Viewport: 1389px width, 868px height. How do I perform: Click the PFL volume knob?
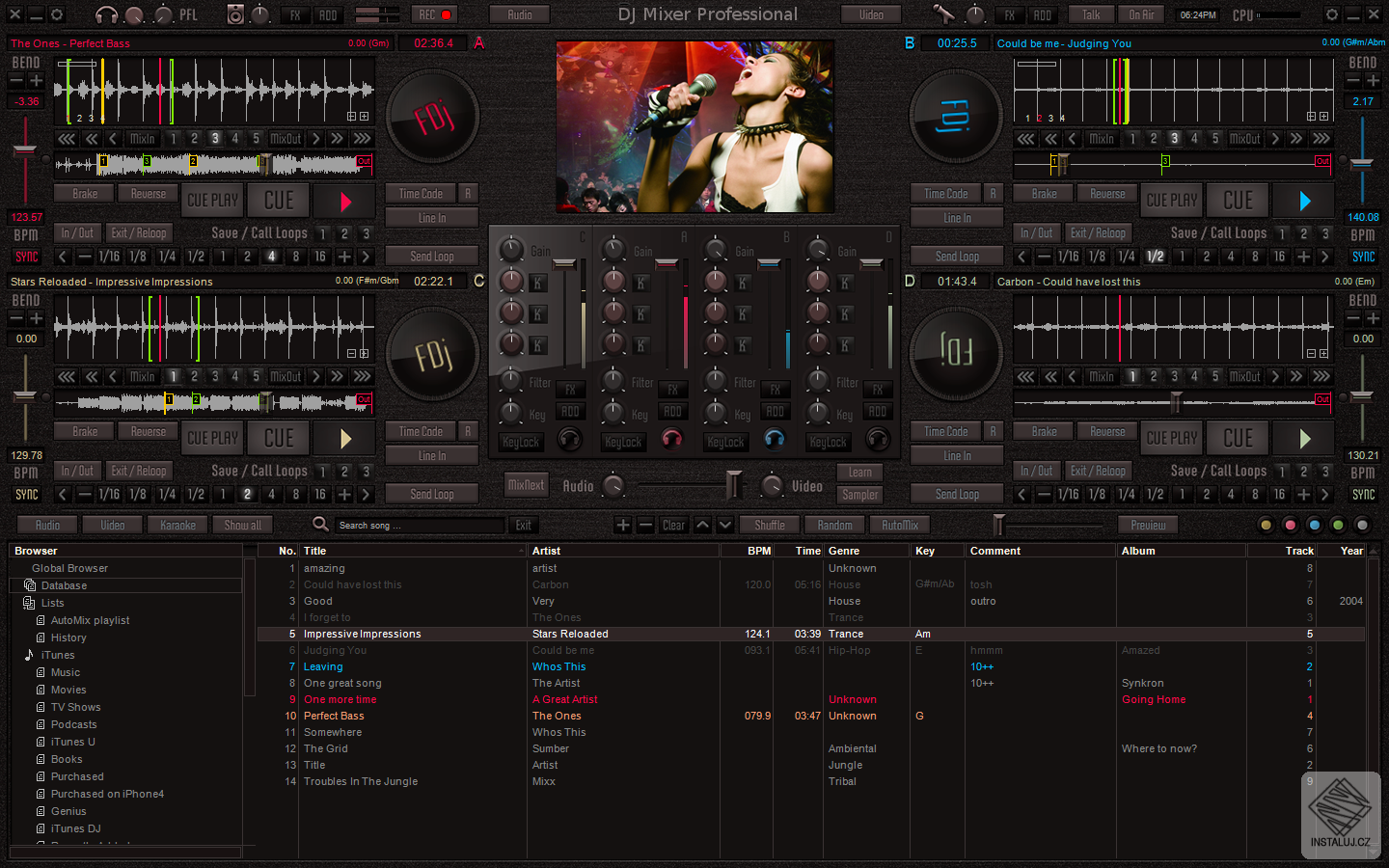click(x=163, y=14)
